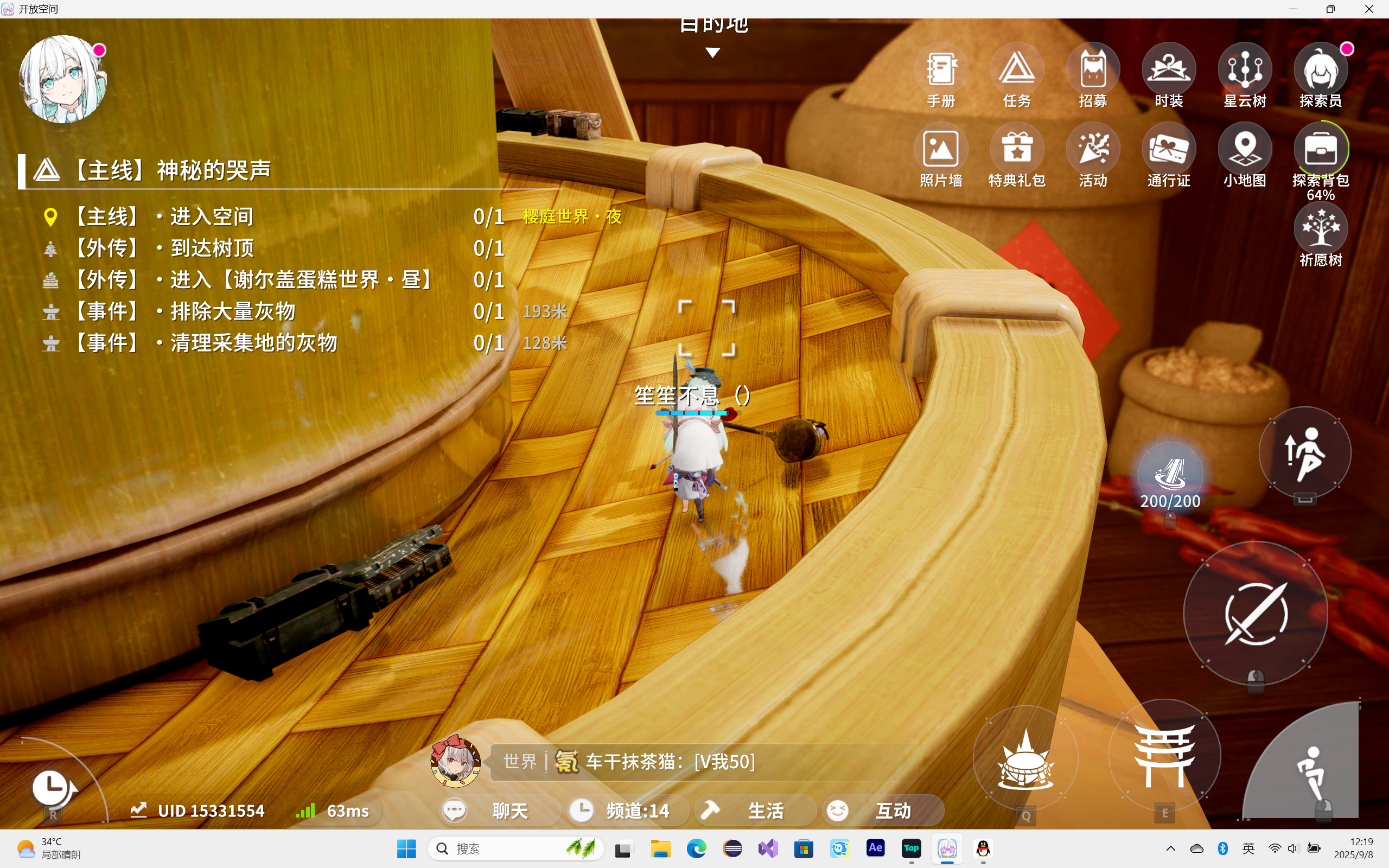
Task: Open the 聊天 chat button
Action: pos(498,810)
